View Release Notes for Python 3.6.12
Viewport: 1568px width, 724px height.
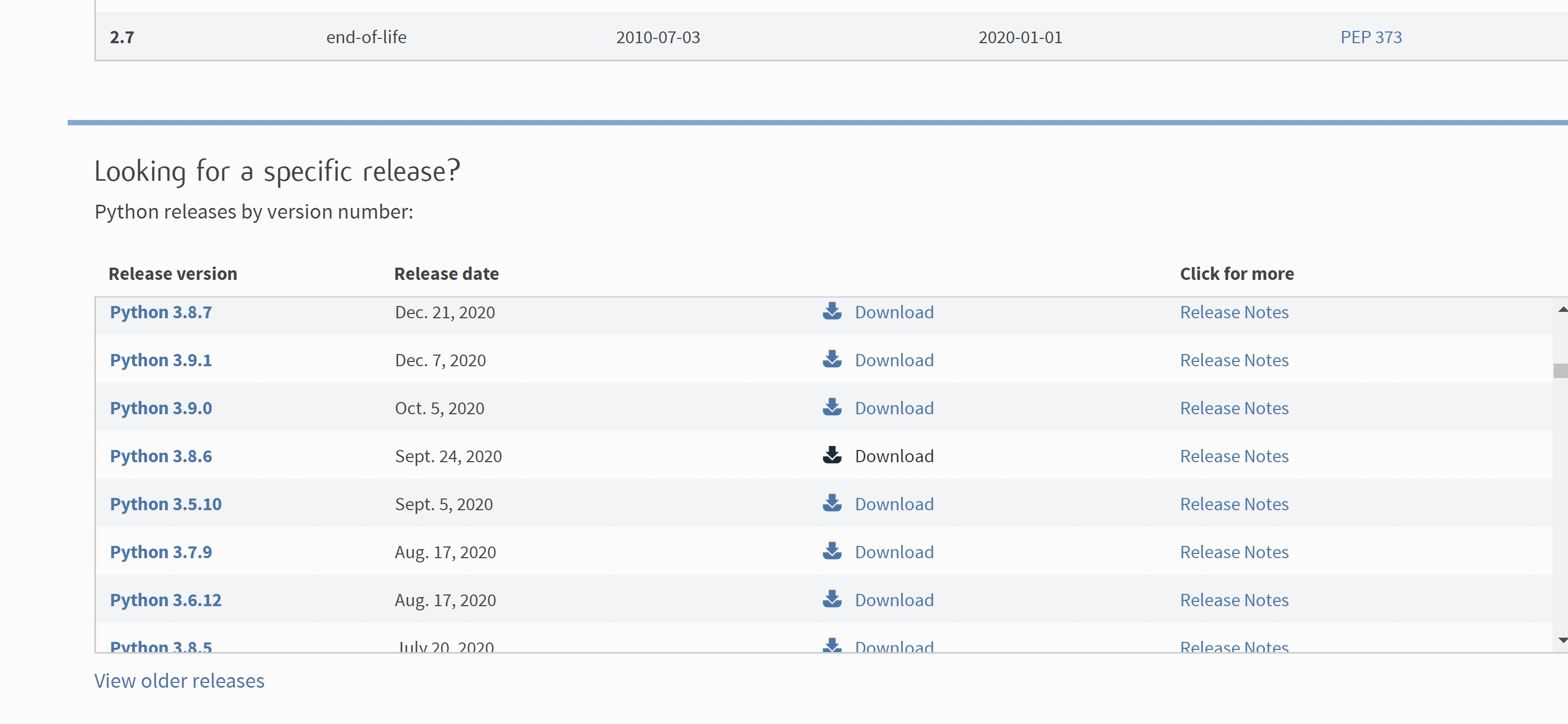point(1234,601)
